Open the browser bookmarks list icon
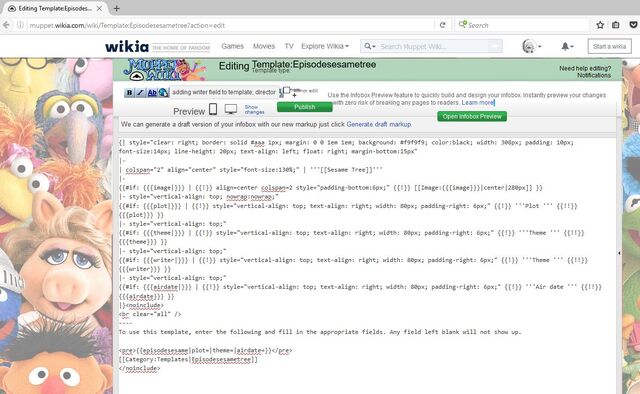The height and width of the screenshot is (394, 640). click(x=616, y=25)
